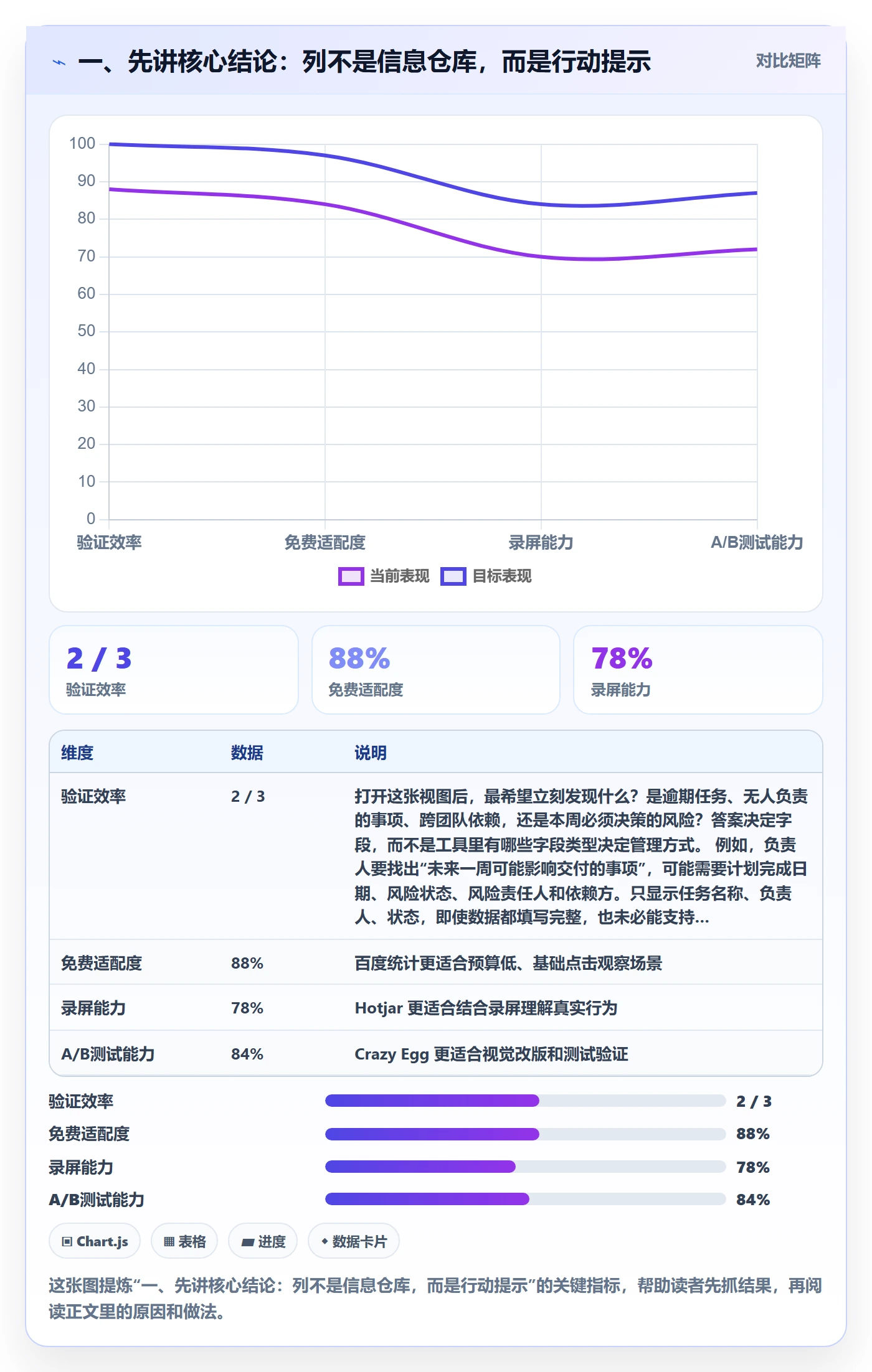This screenshot has height=1372, width=872.
Task: Click the caption paragraph 这张图提炼
Action: click(435, 1299)
